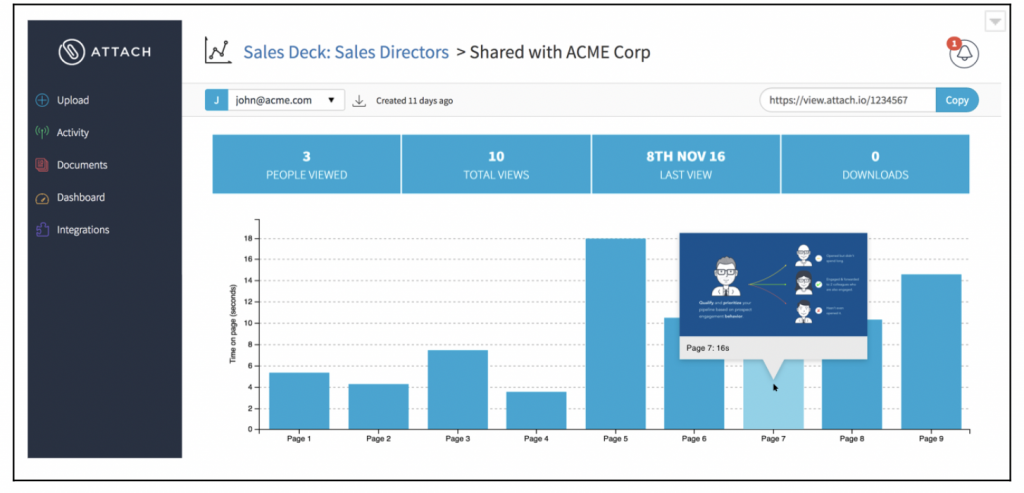Open the Sales Deck: Sales Directors link
This screenshot has height=493, width=1024.
click(x=346, y=52)
